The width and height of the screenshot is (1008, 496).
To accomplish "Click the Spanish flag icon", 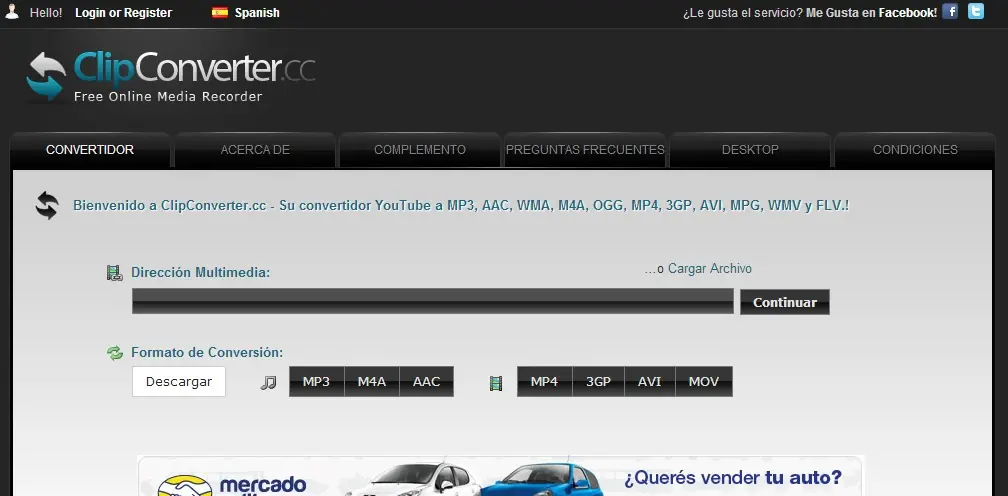I will click(220, 12).
